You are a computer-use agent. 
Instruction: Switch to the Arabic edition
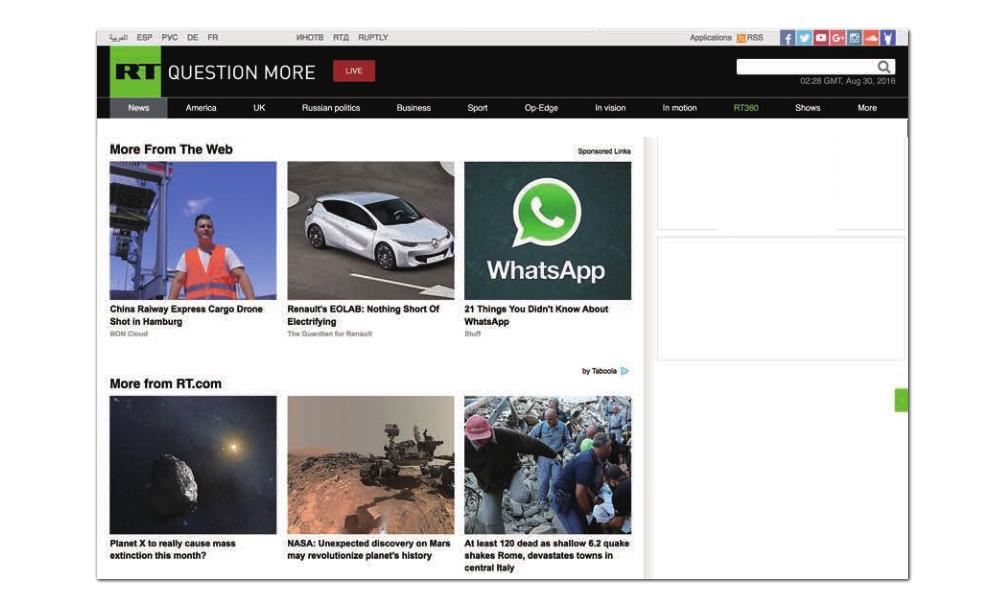tap(118, 38)
